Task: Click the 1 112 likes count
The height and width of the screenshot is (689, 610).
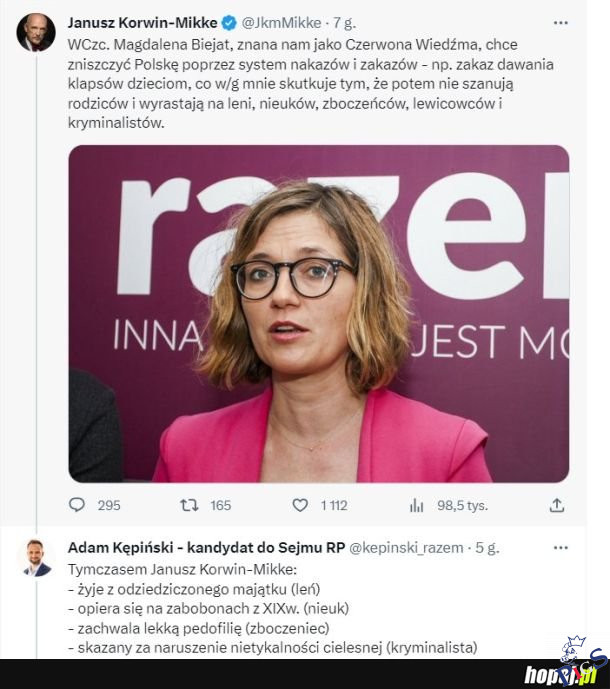Action: (x=334, y=505)
